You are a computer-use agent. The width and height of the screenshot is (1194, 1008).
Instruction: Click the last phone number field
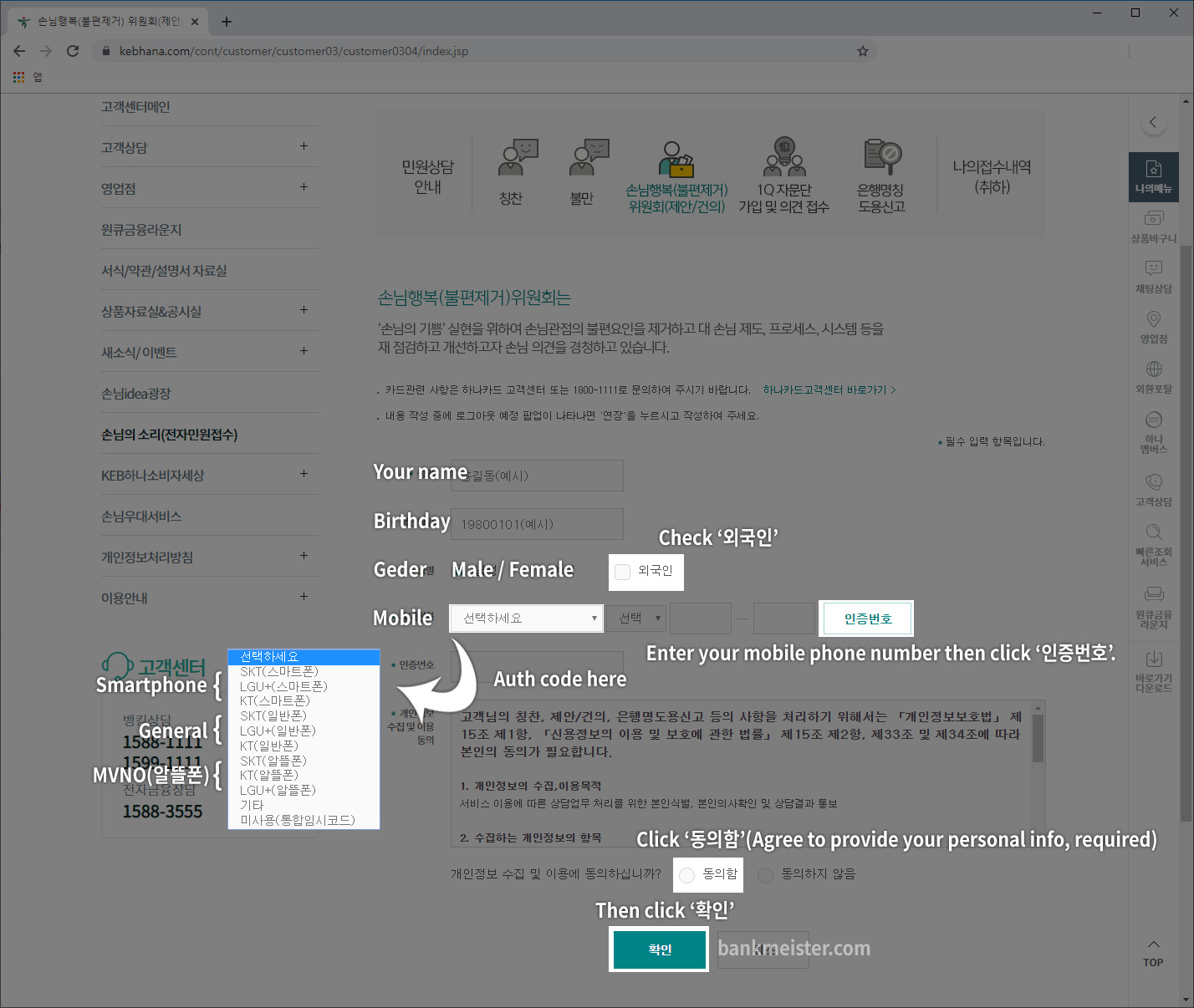click(x=784, y=619)
